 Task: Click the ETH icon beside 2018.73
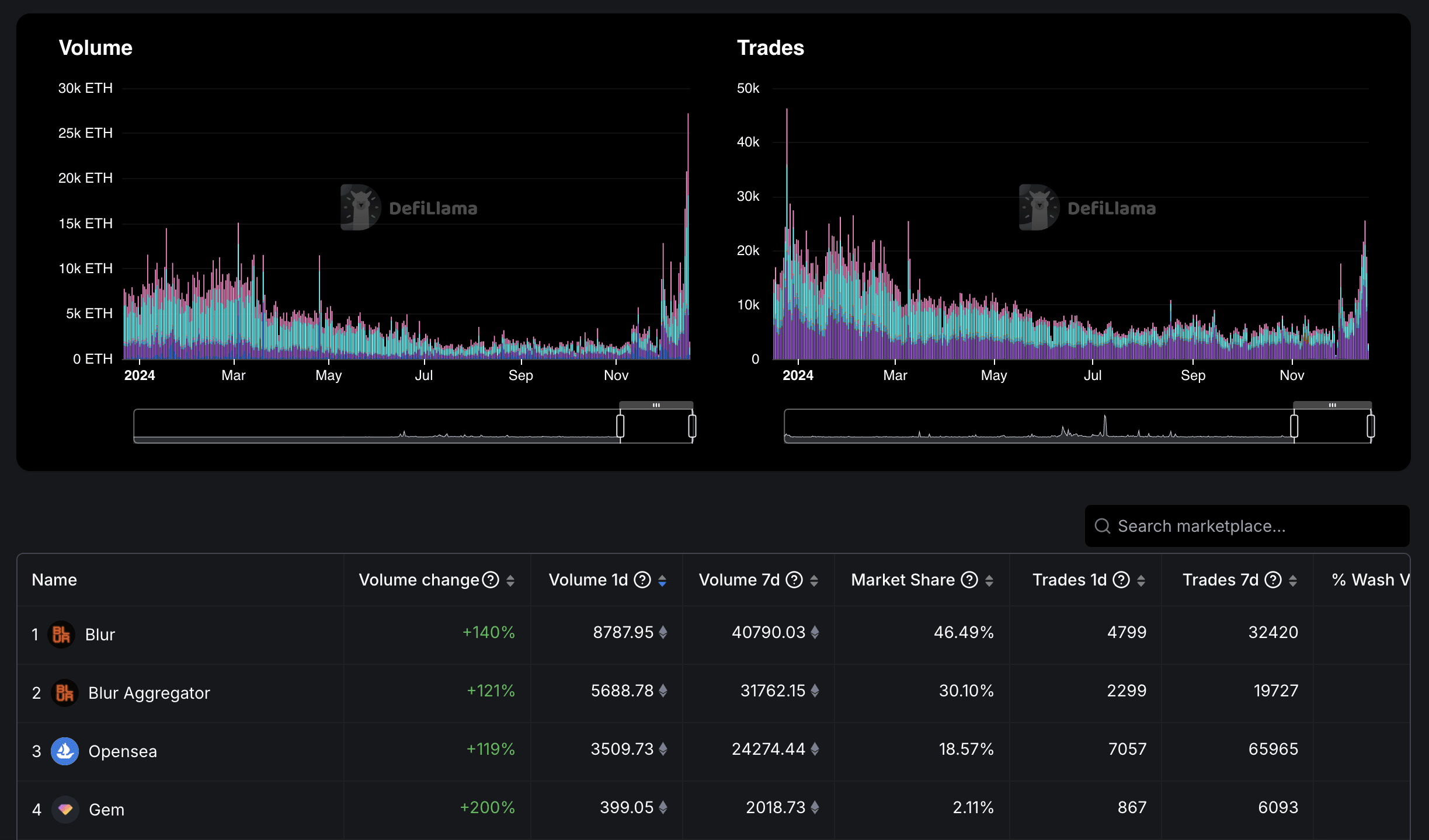pos(815,807)
